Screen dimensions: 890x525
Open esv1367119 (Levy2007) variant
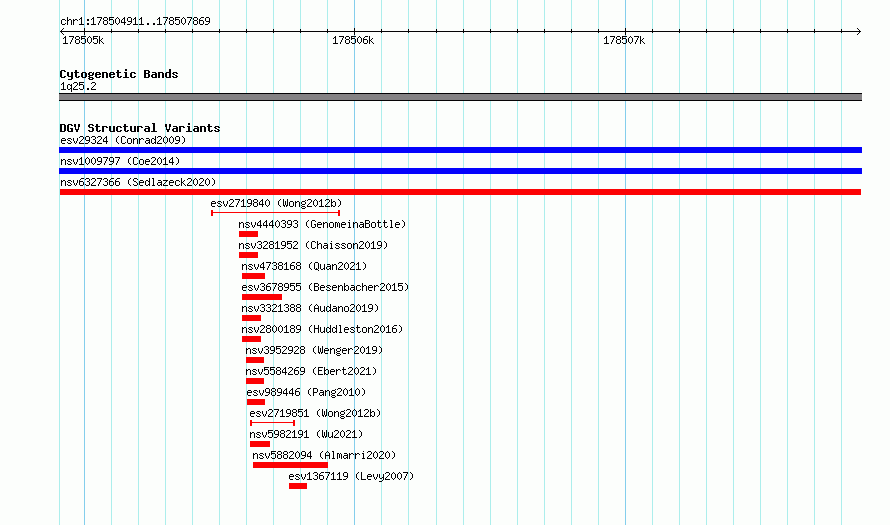point(351,476)
